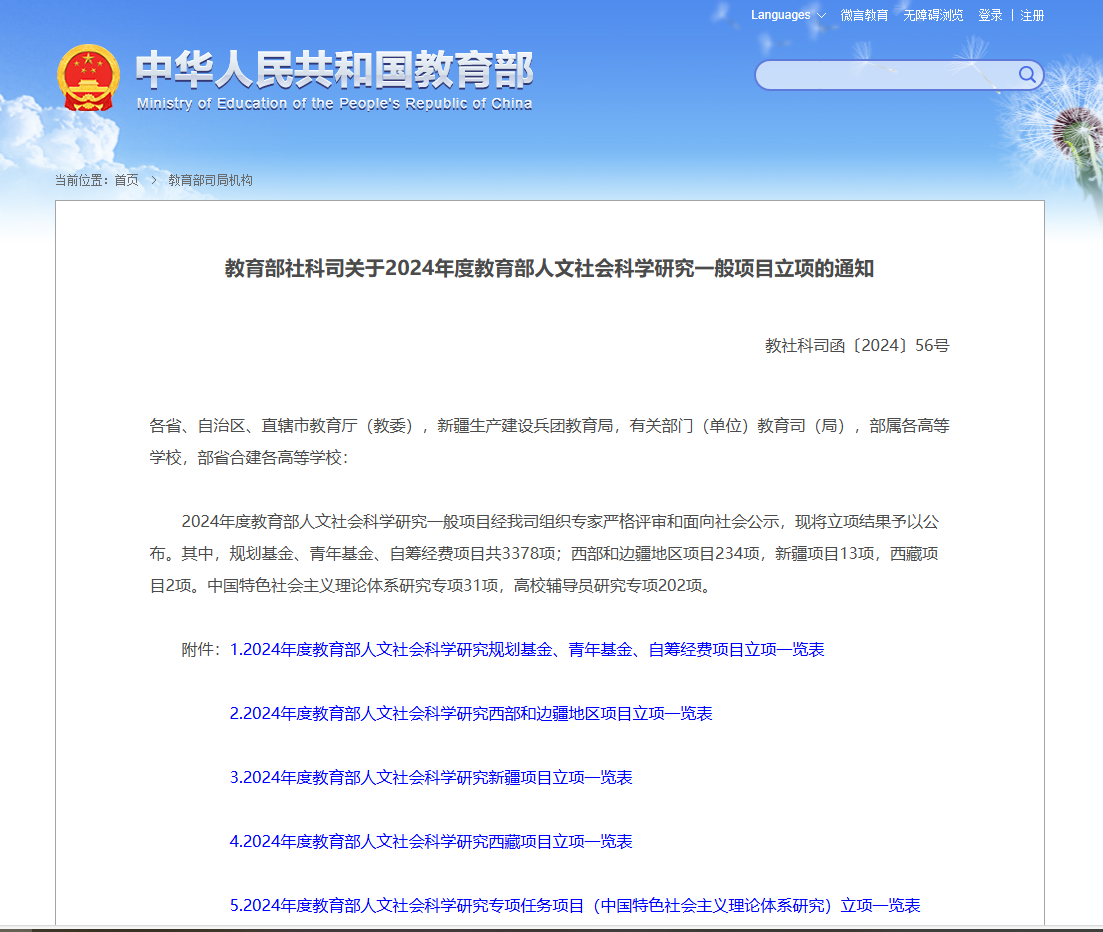Open the Languages dropdown
This screenshot has width=1103, height=932.
pos(788,15)
